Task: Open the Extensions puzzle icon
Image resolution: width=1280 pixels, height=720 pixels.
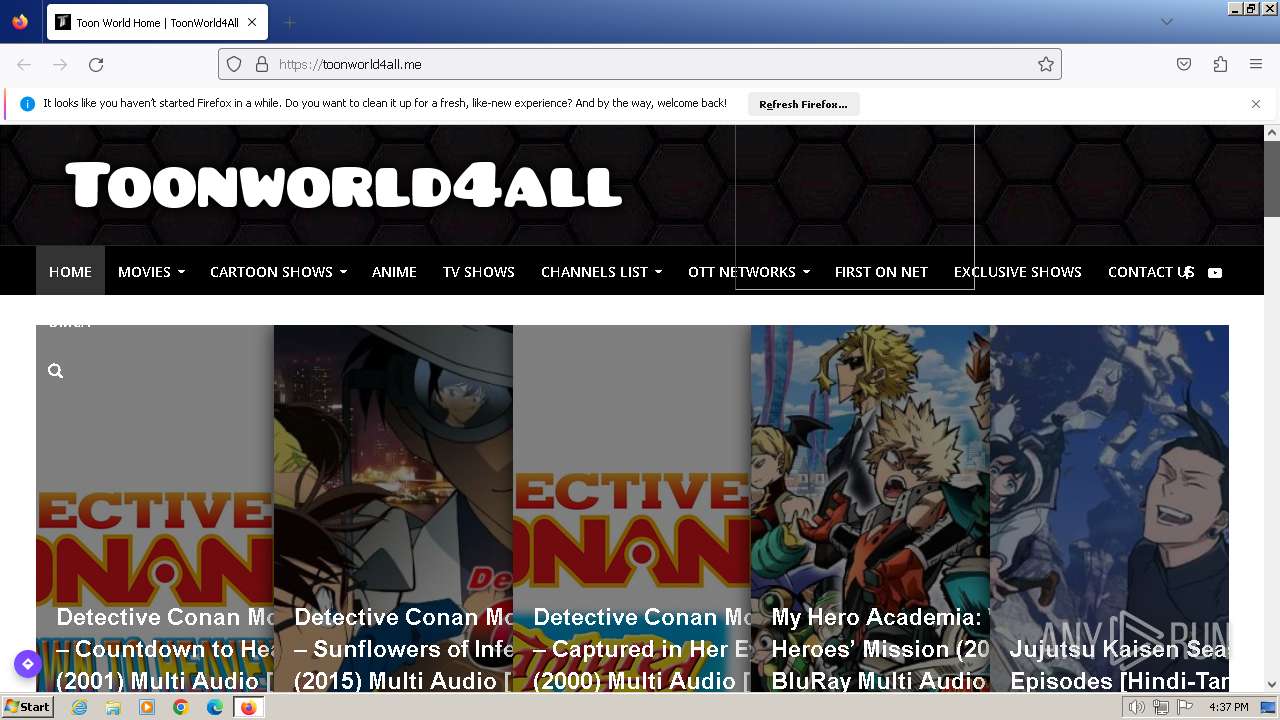Action: pos(1220,64)
